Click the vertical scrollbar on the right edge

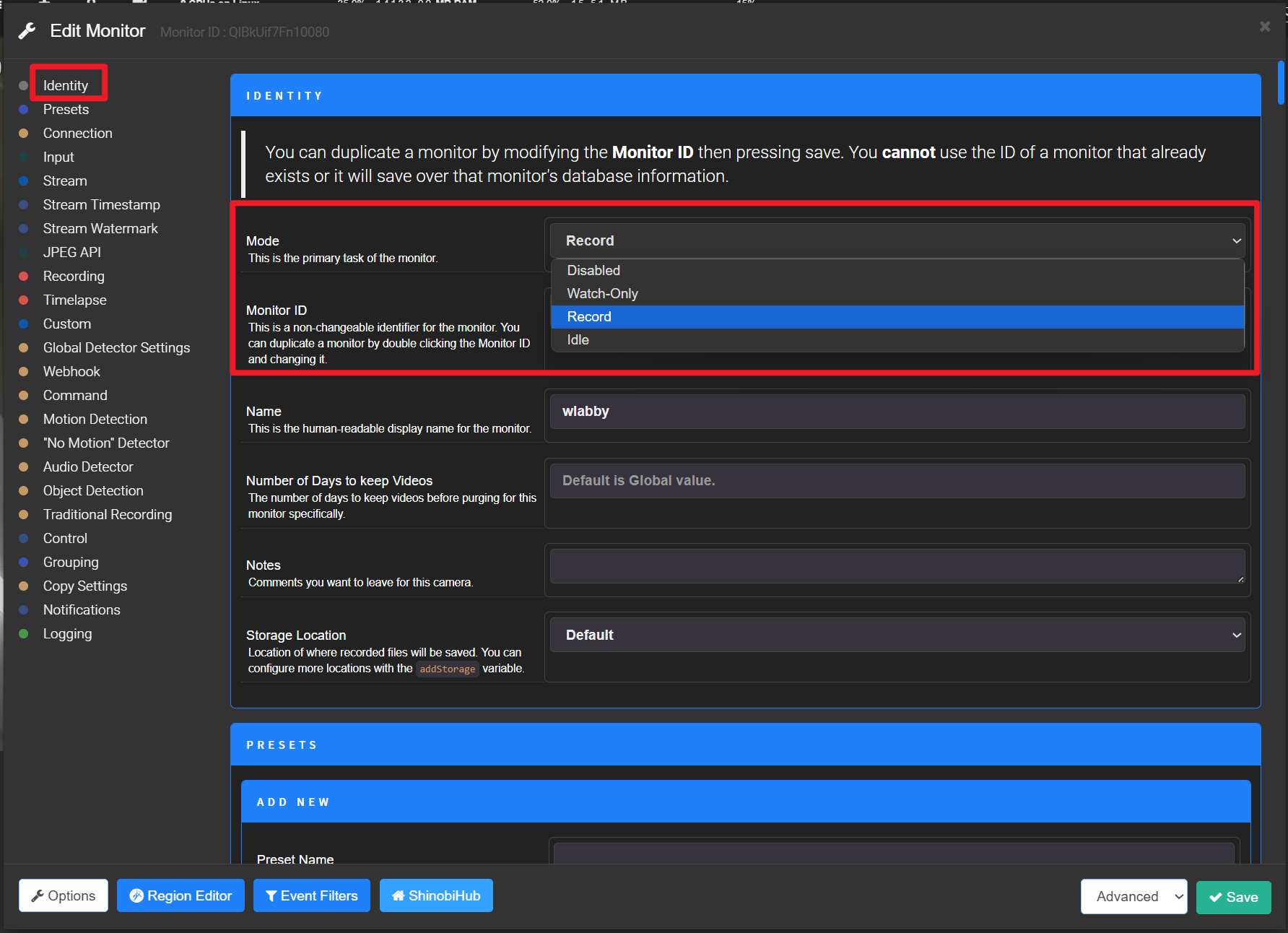[1281, 82]
